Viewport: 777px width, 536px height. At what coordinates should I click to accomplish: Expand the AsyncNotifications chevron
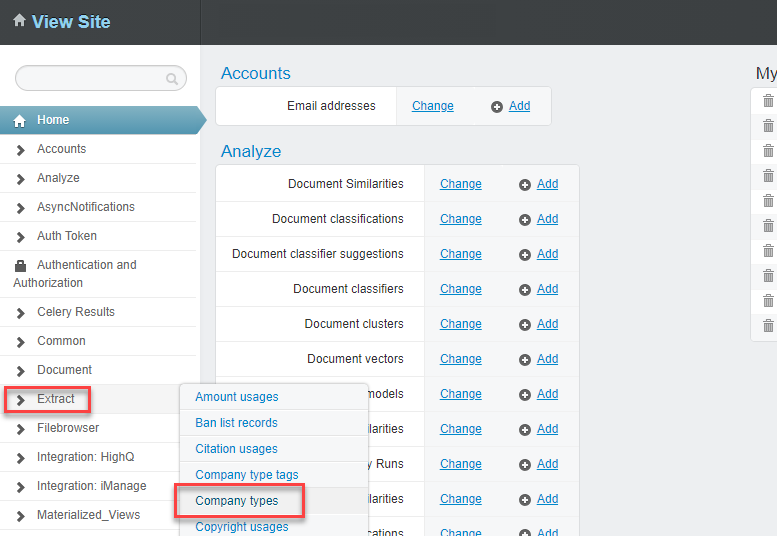click(x=20, y=208)
